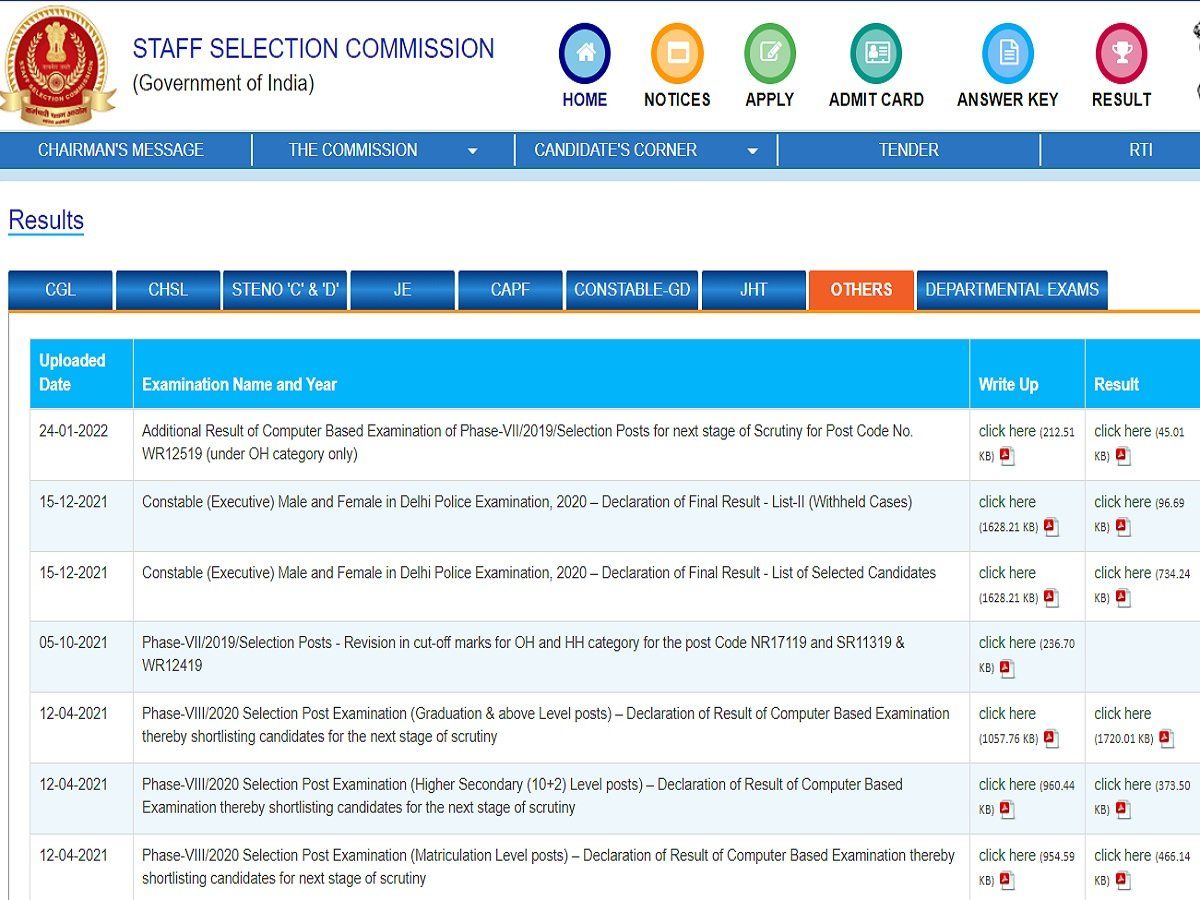Screen dimensions: 1200x900
Task: Open Chairman's Message menu item
Action: [x=121, y=150]
